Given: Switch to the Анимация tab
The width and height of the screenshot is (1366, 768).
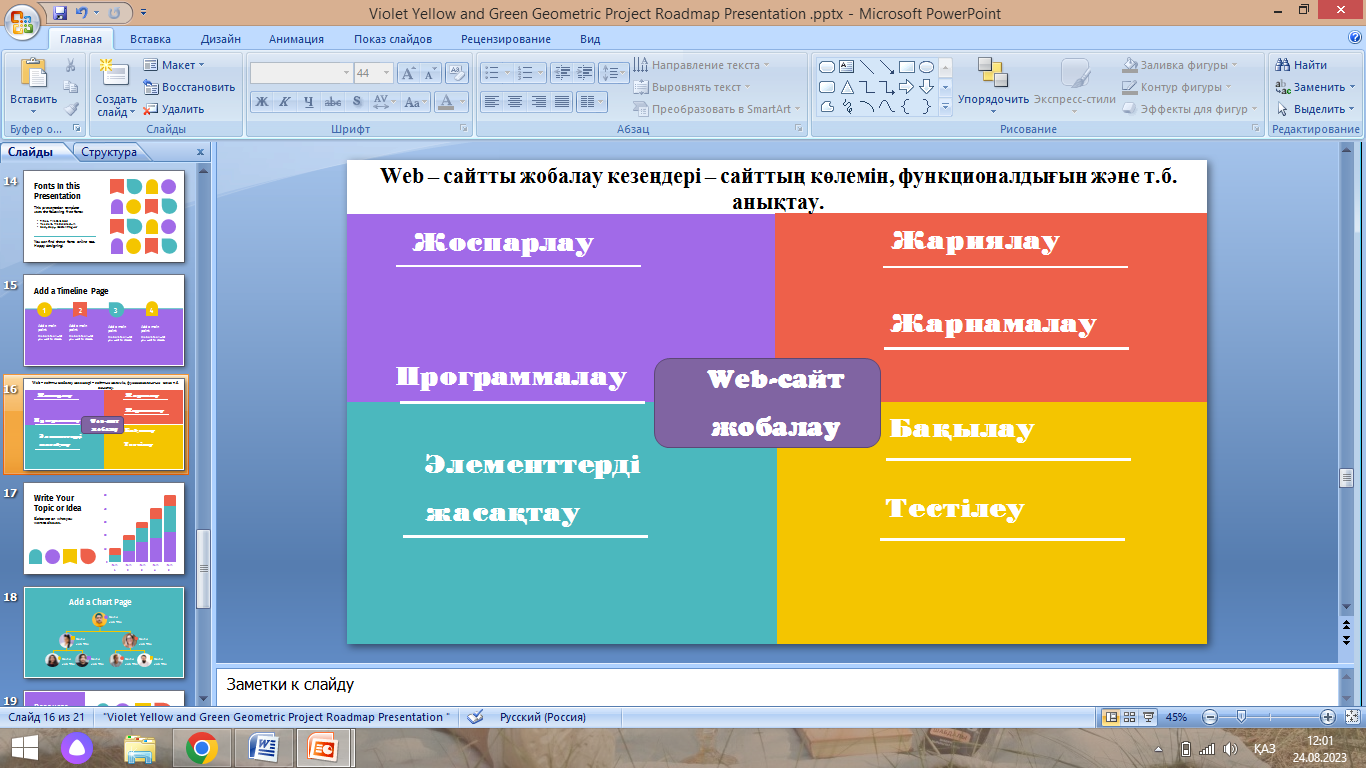Looking at the screenshot, I should [x=296, y=39].
